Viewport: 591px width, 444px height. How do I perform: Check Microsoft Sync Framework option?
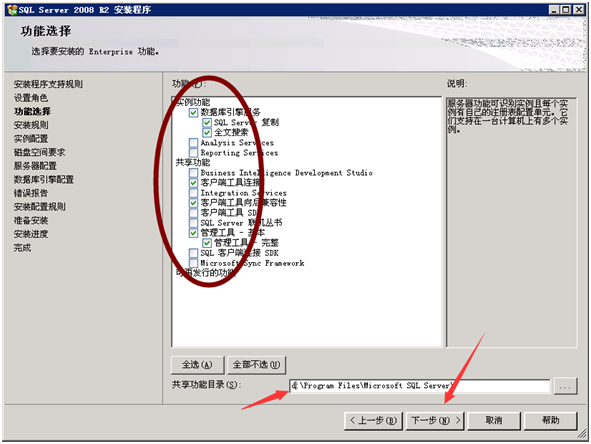[193, 263]
